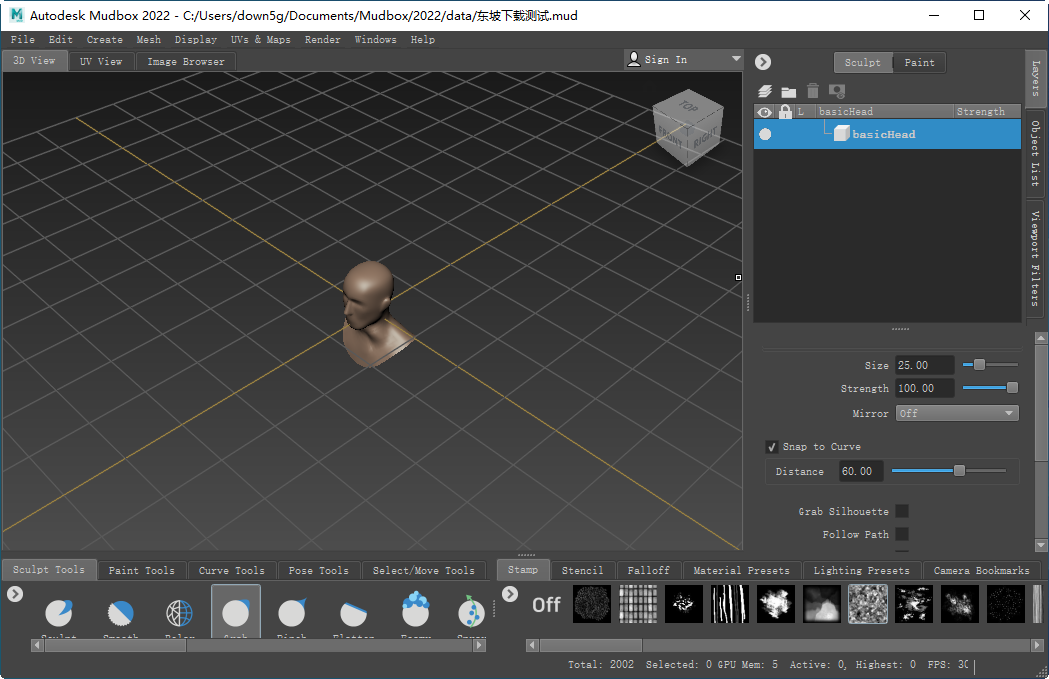Switch to the Stencil tab
The width and height of the screenshot is (1049, 679).
pyautogui.click(x=583, y=570)
